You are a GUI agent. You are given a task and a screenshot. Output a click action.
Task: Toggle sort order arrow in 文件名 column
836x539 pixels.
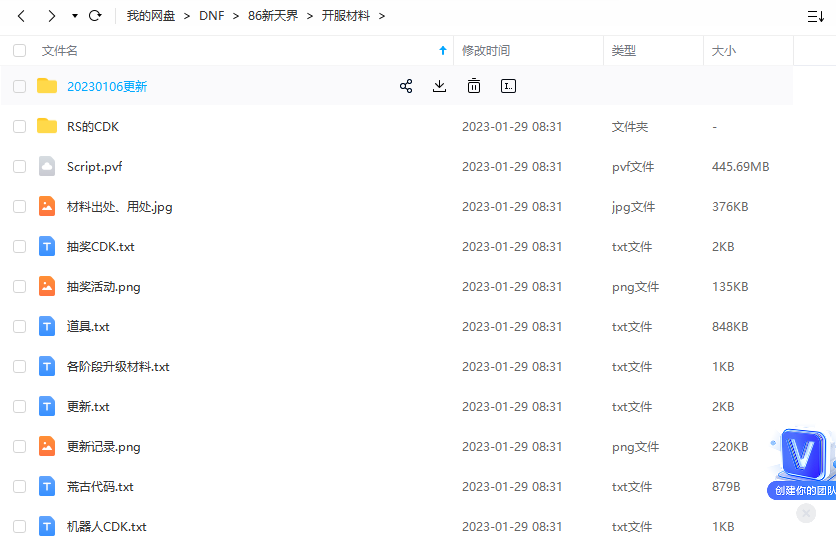(x=443, y=50)
